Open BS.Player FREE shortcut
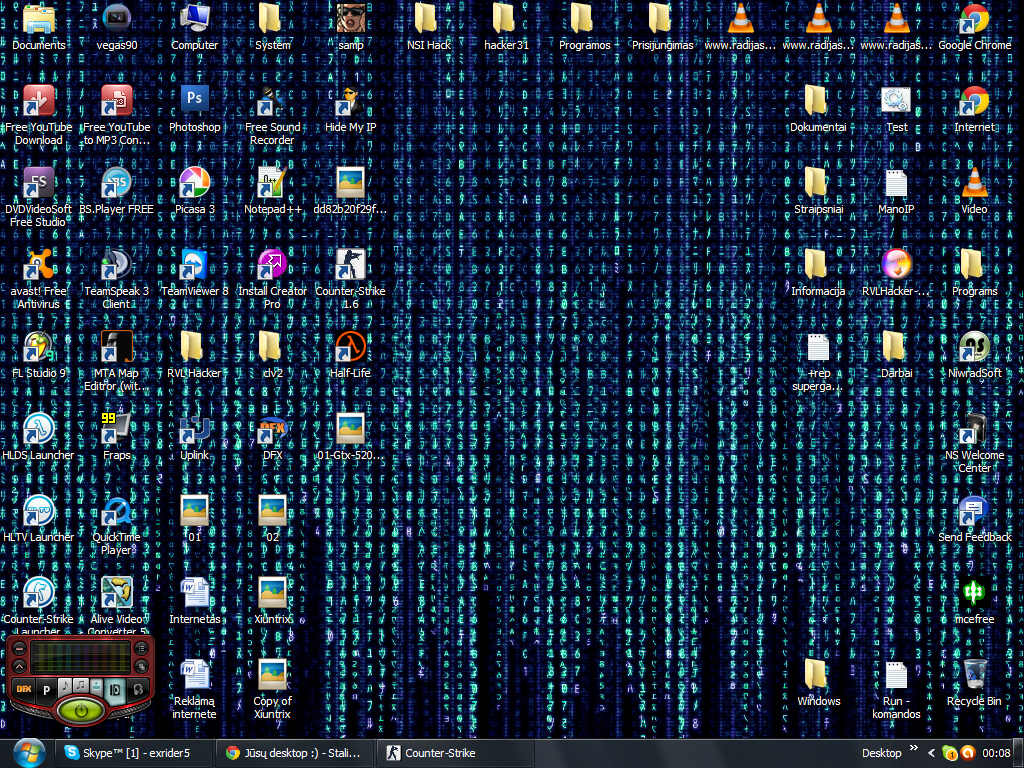1024x768 pixels. coord(116,191)
